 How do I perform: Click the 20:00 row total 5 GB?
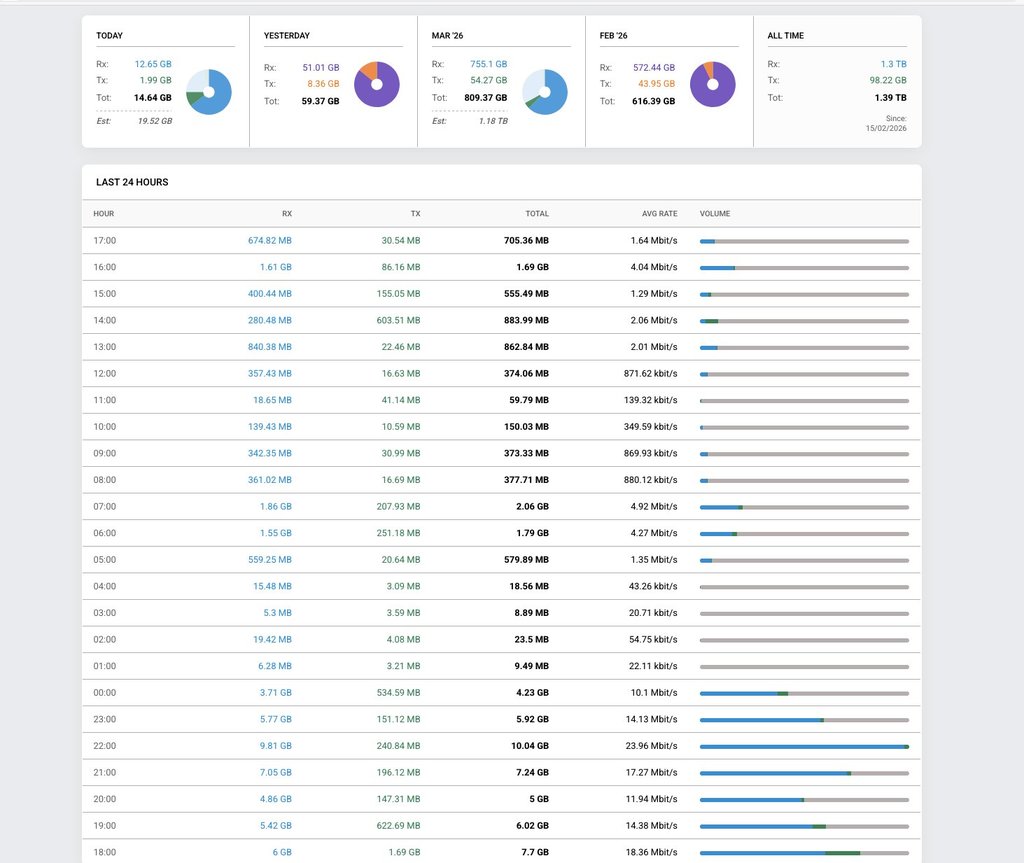(539, 799)
